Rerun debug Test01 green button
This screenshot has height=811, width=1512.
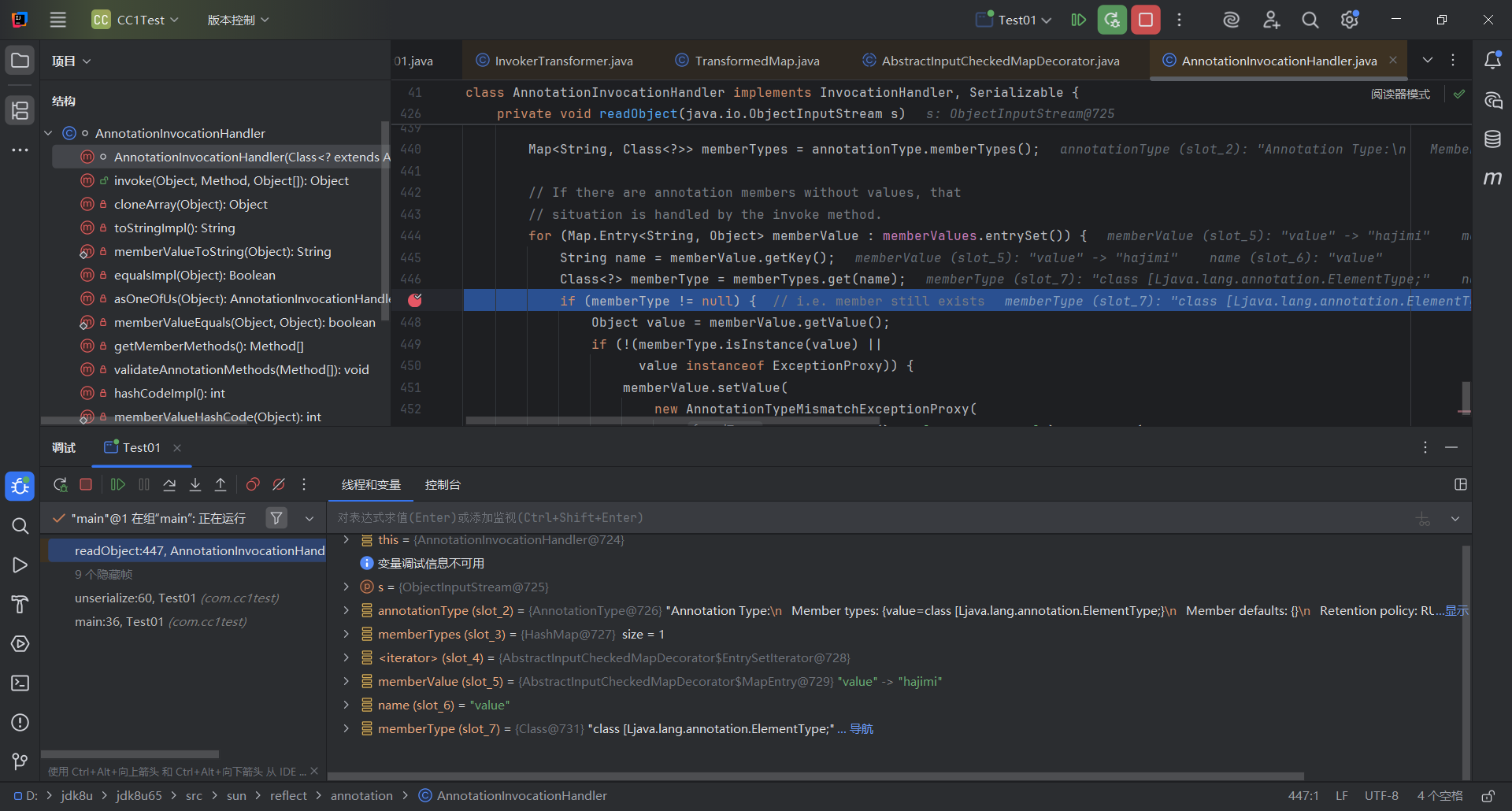coord(1112,20)
